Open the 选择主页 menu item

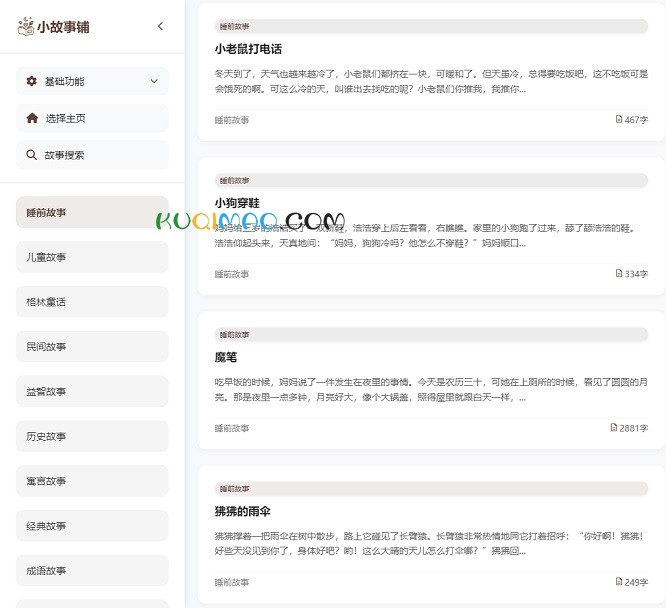click(x=92, y=118)
